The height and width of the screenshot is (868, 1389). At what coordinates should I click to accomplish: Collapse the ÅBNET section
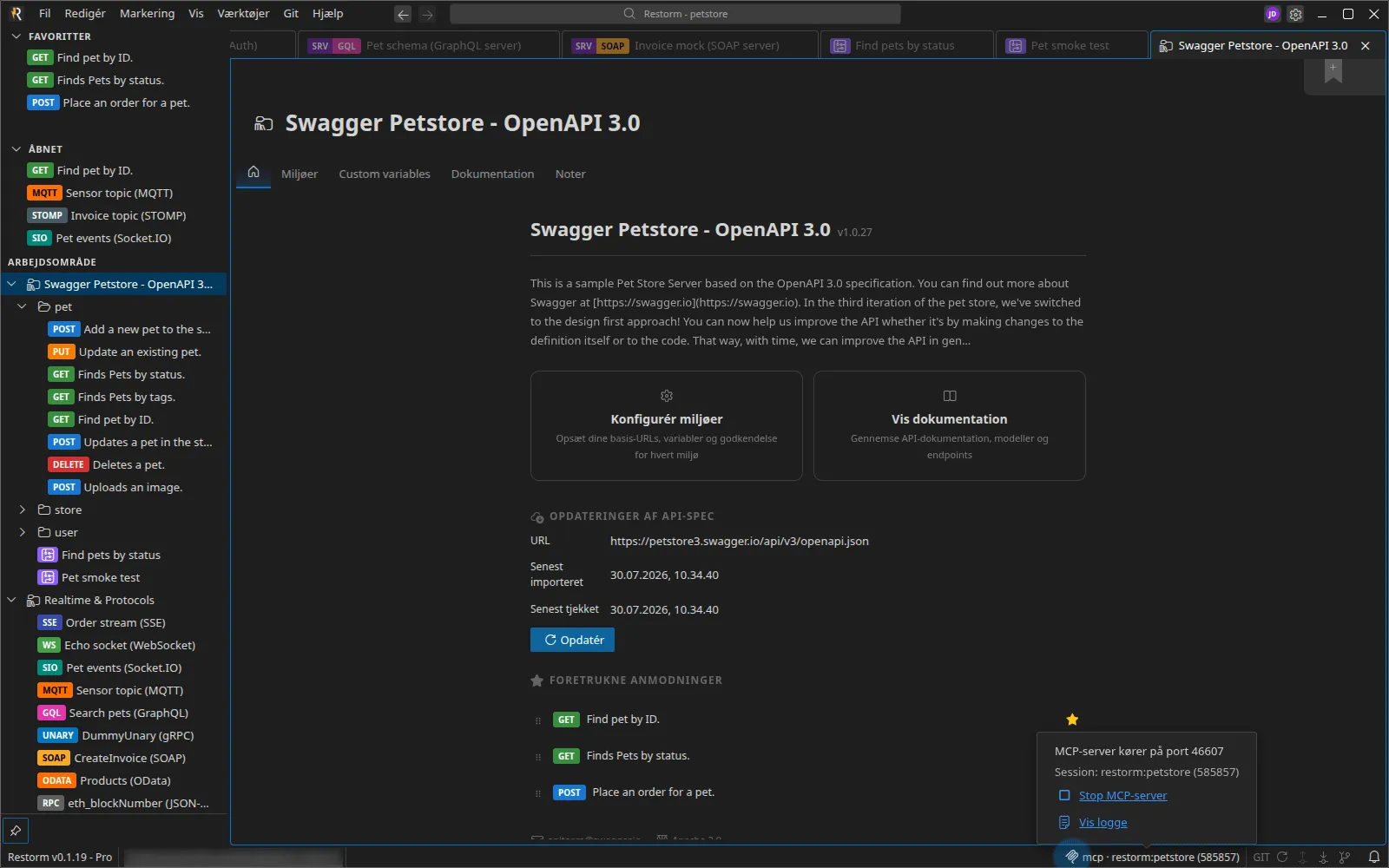[x=16, y=149]
